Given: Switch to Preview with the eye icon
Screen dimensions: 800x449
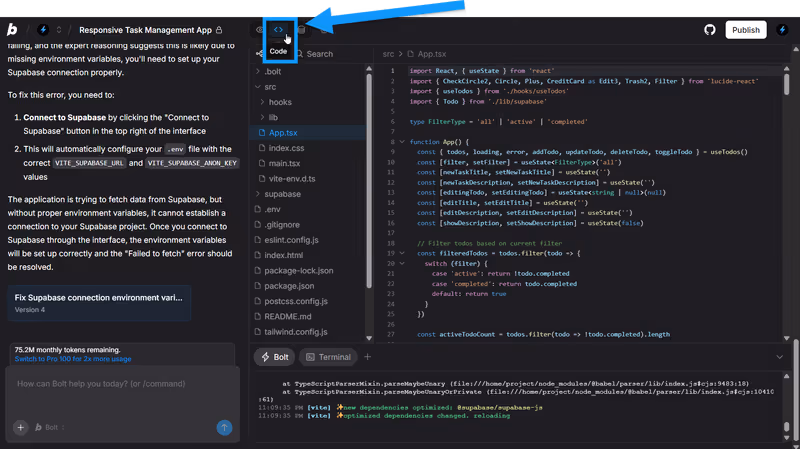Looking at the screenshot, I should point(260,30).
